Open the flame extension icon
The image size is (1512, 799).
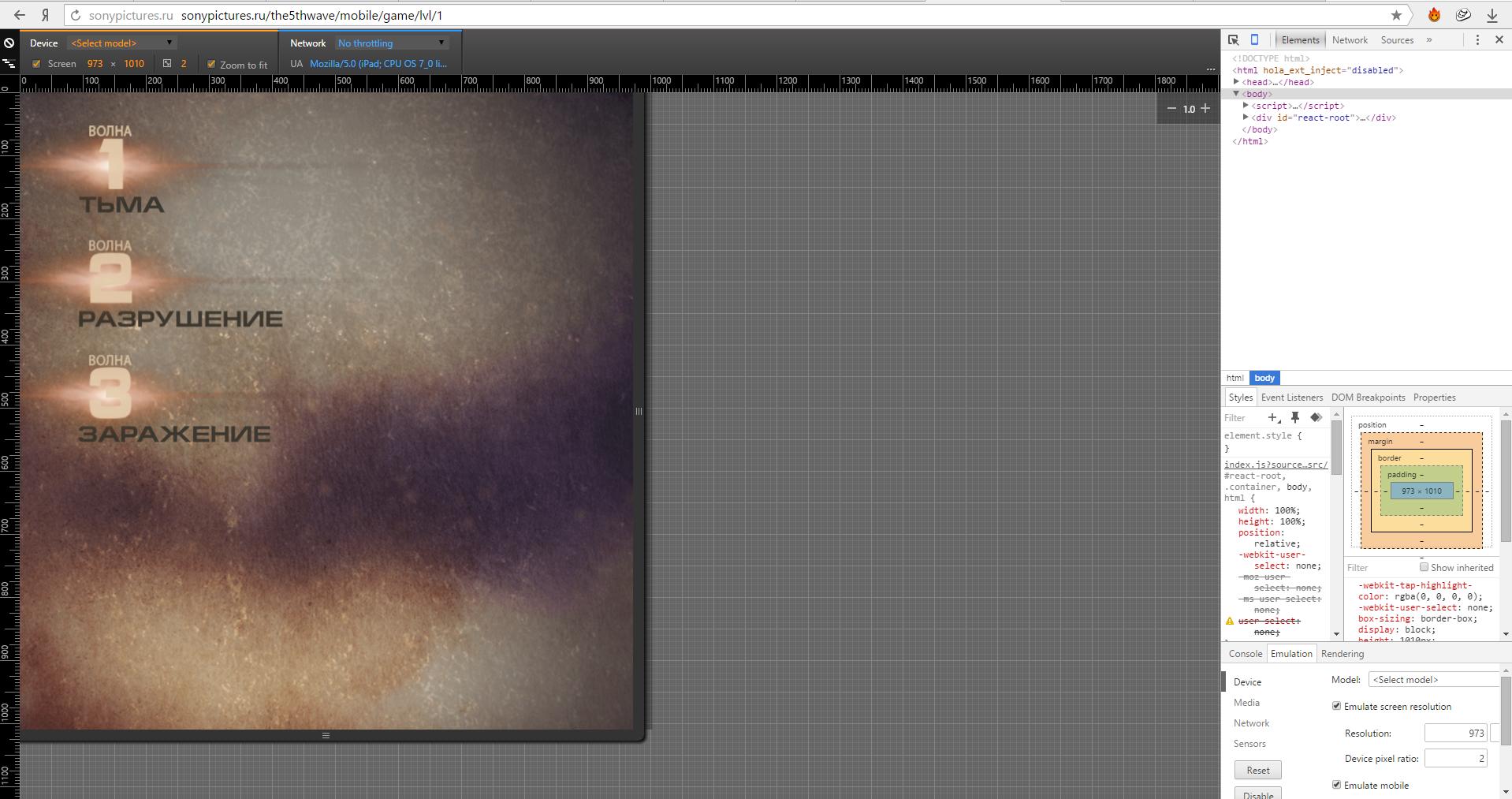tap(1434, 15)
